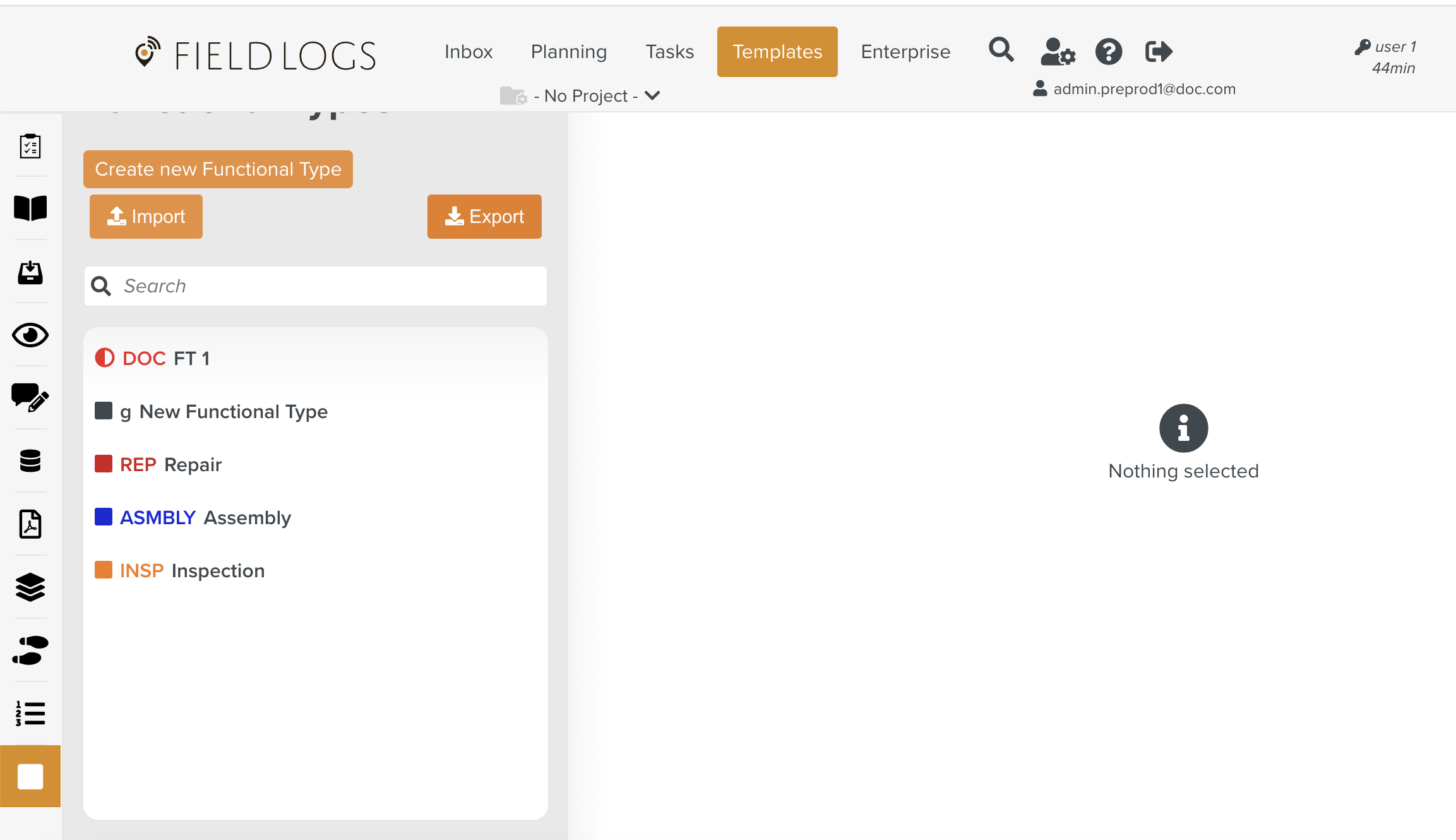Click the Export button
Image resolution: width=1456 pixels, height=840 pixels.
484,217
